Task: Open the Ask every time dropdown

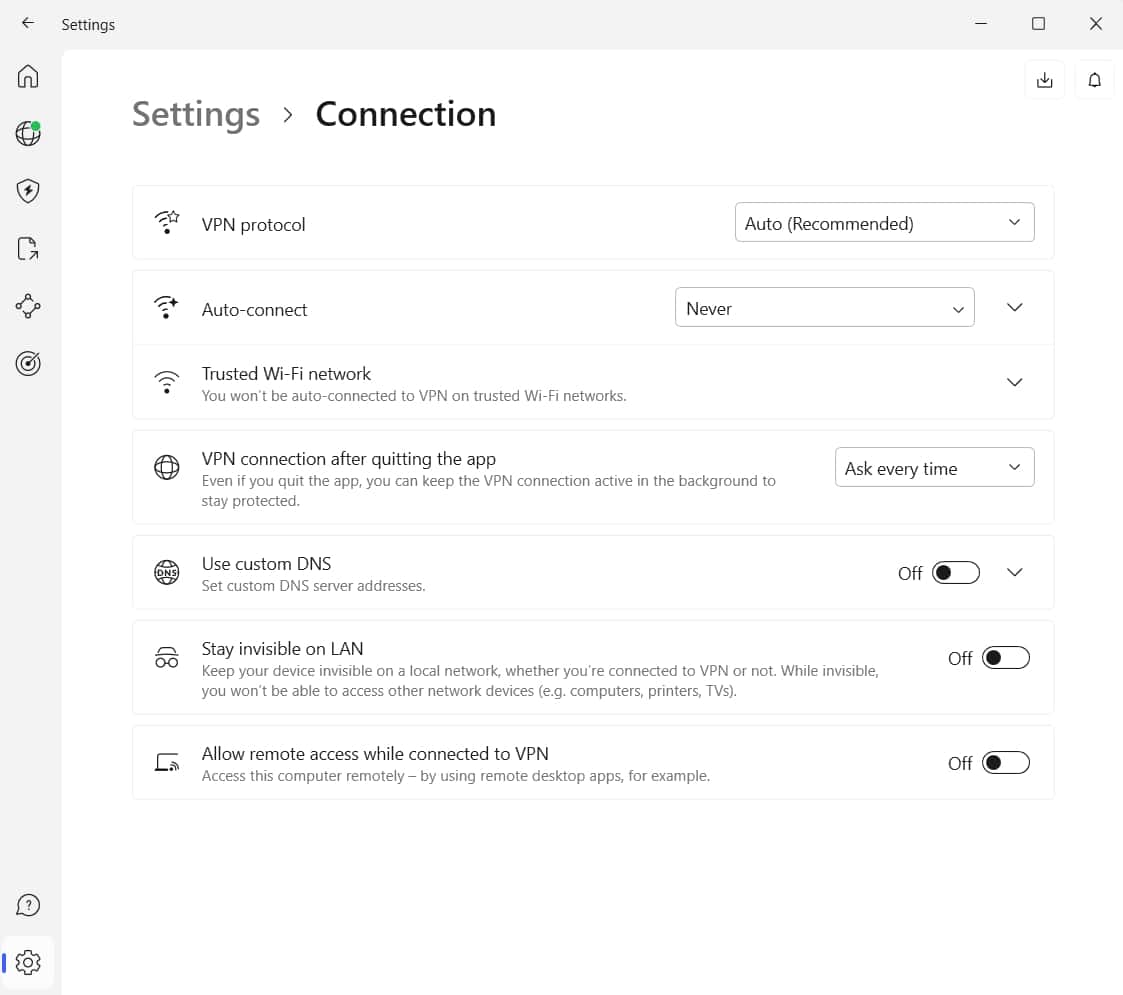Action: [934, 468]
